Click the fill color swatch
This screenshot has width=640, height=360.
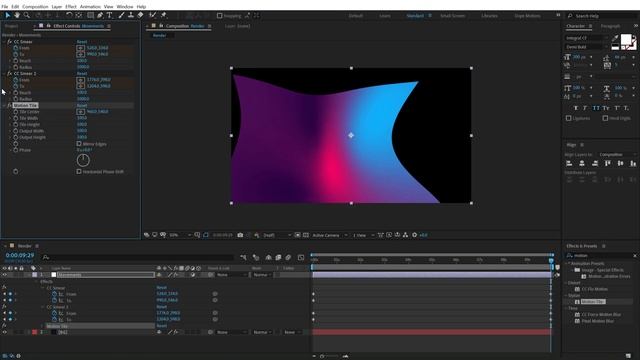(626, 40)
